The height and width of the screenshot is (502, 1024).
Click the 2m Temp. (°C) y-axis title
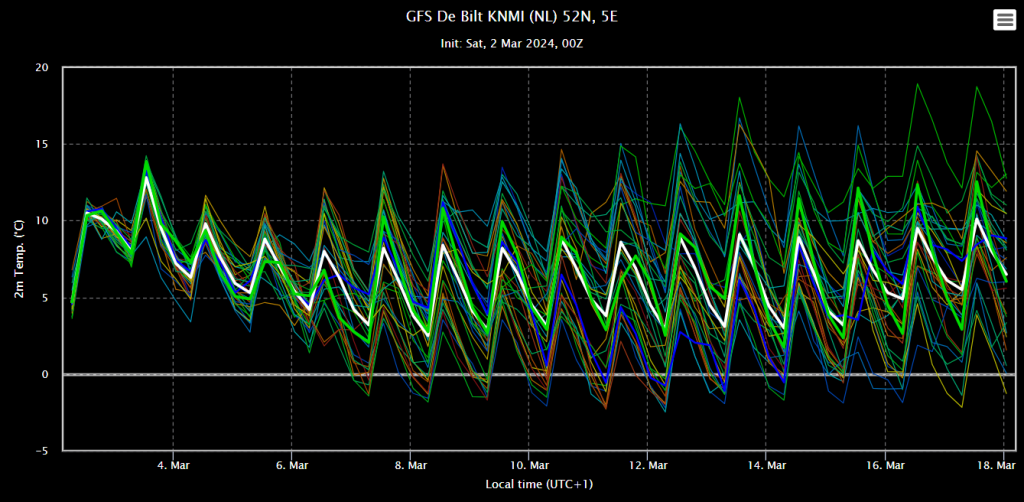click(x=18, y=259)
